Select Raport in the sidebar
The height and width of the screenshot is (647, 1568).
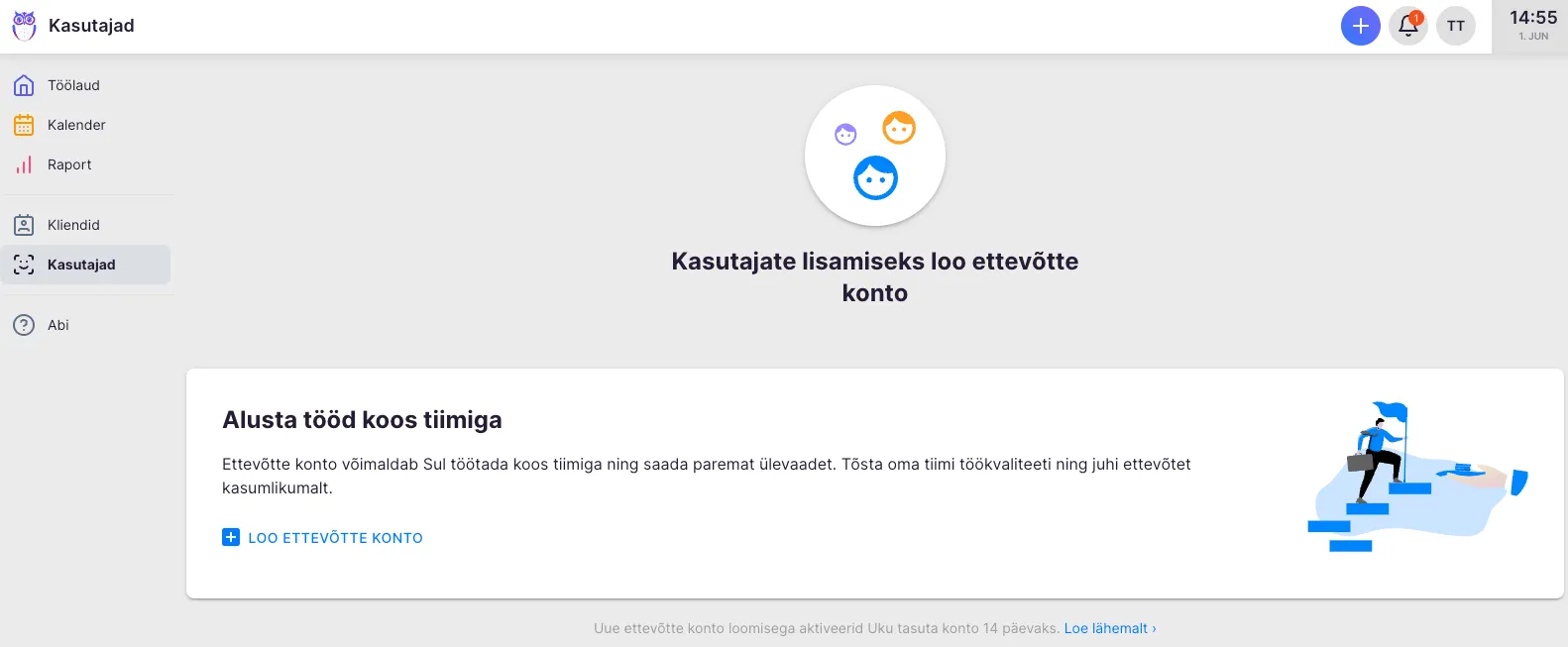[x=69, y=165]
